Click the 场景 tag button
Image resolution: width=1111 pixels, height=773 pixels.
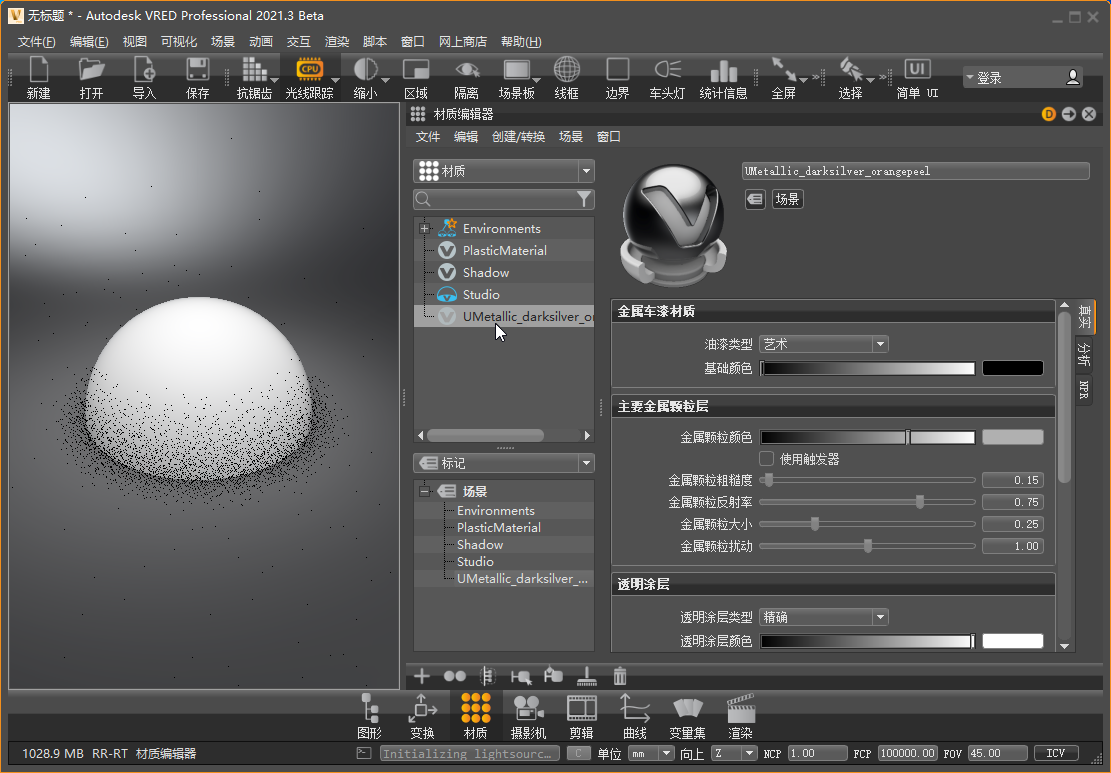[787, 199]
